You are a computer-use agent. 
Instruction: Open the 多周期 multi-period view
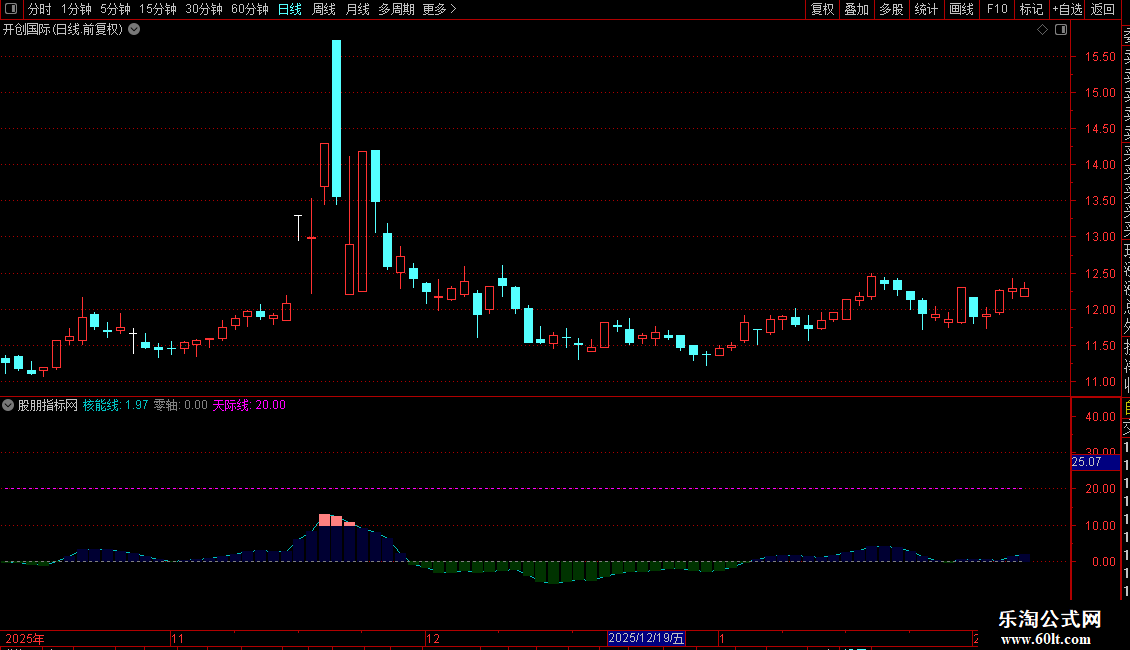point(396,9)
